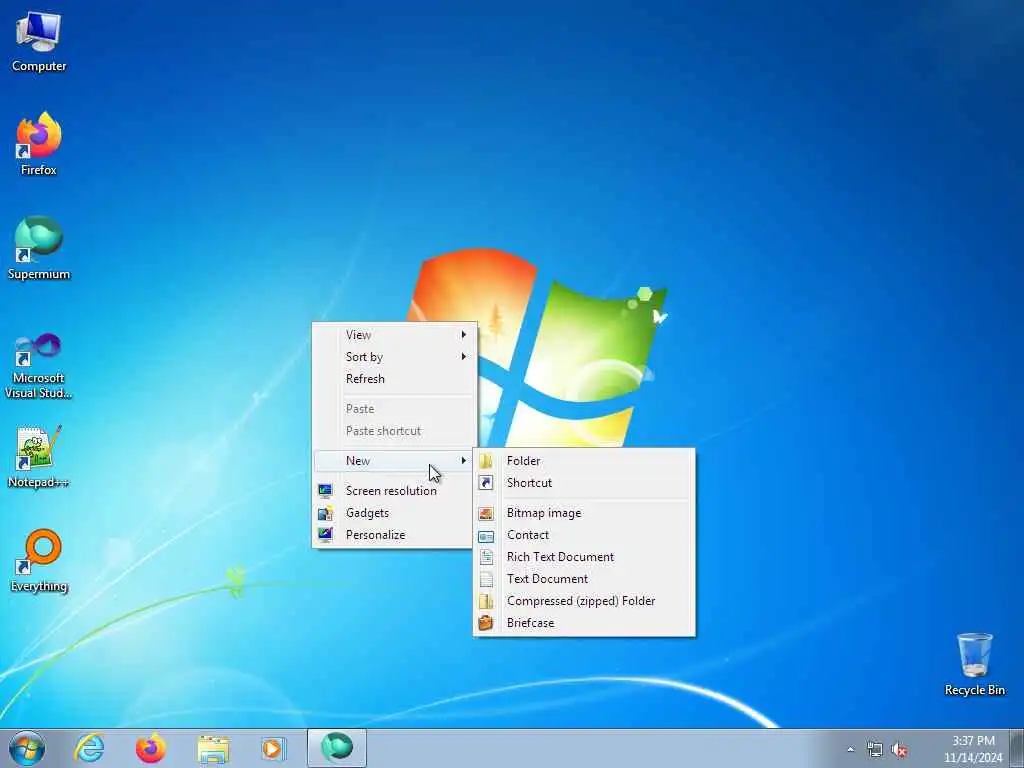
Task: Create a new Rich Text Document
Action: pos(584,557)
